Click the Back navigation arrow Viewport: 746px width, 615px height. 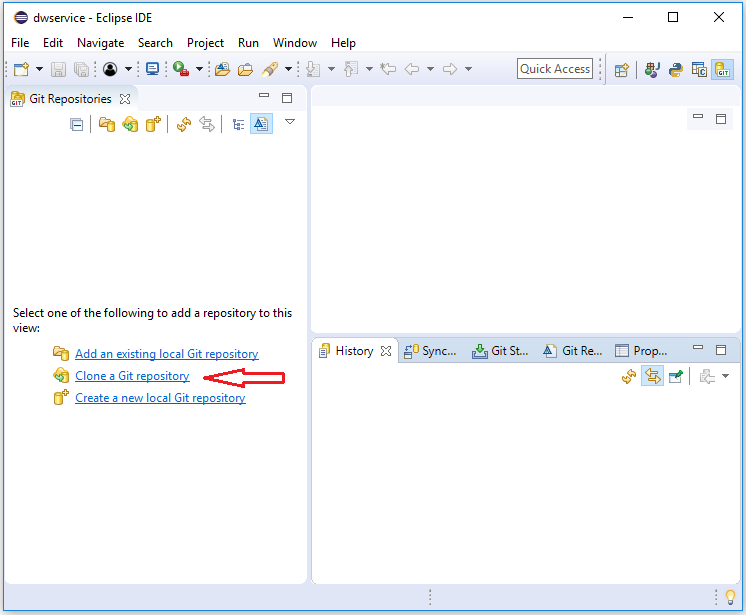[x=412, y=69]
